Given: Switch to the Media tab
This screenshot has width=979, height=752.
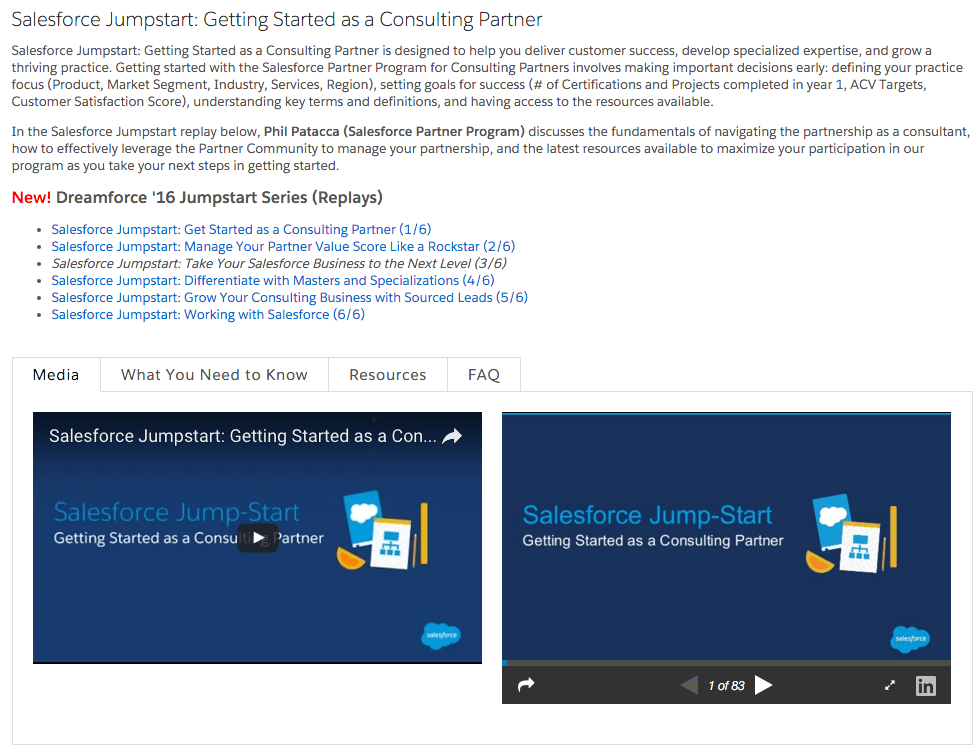Looking at the screenshot, I should [56, 375].
